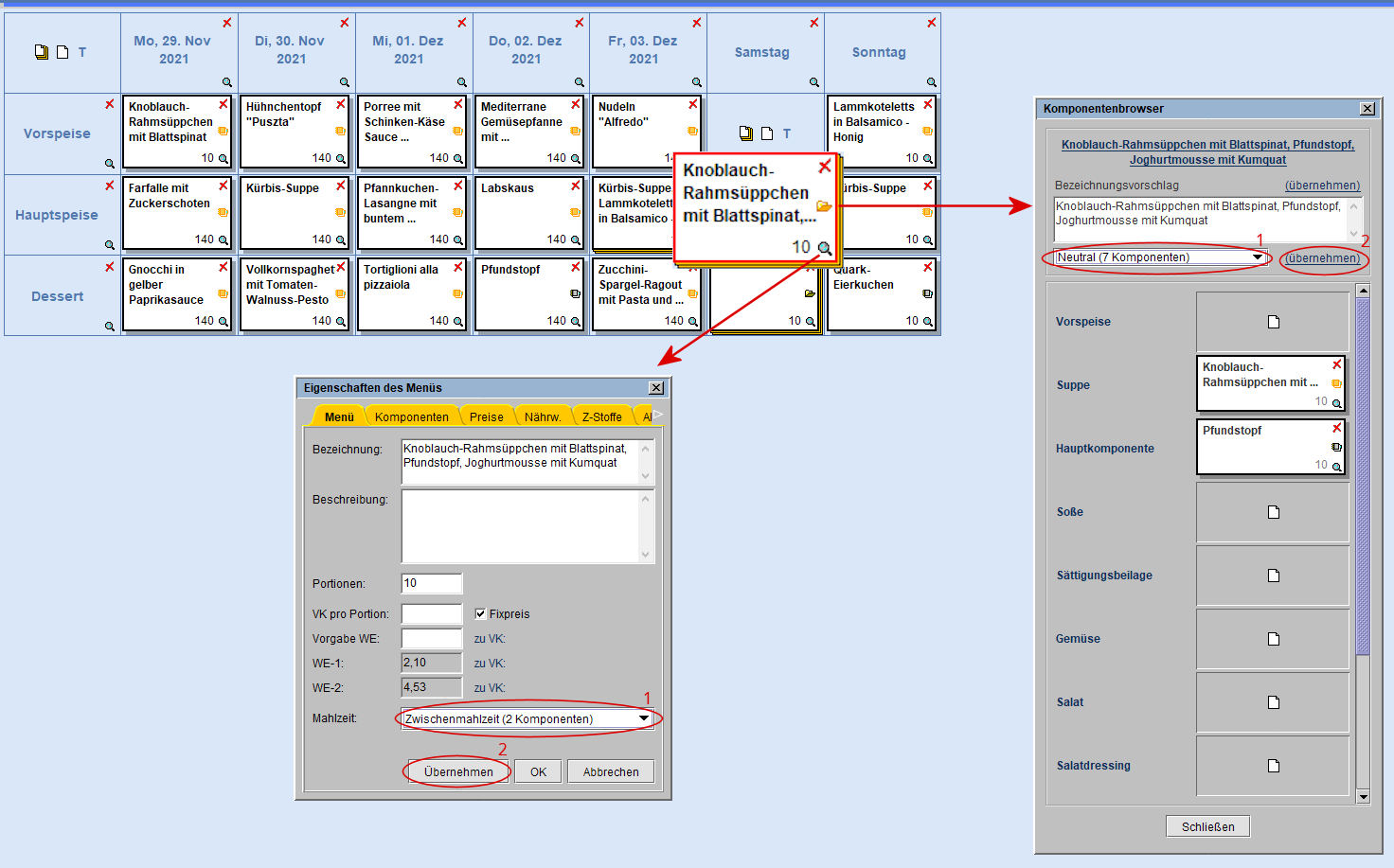1394x868 pixels.
Task: Select the "Nudeln "Alfredo"" card text
Action: pyautogui.click(x=623, y=115)
